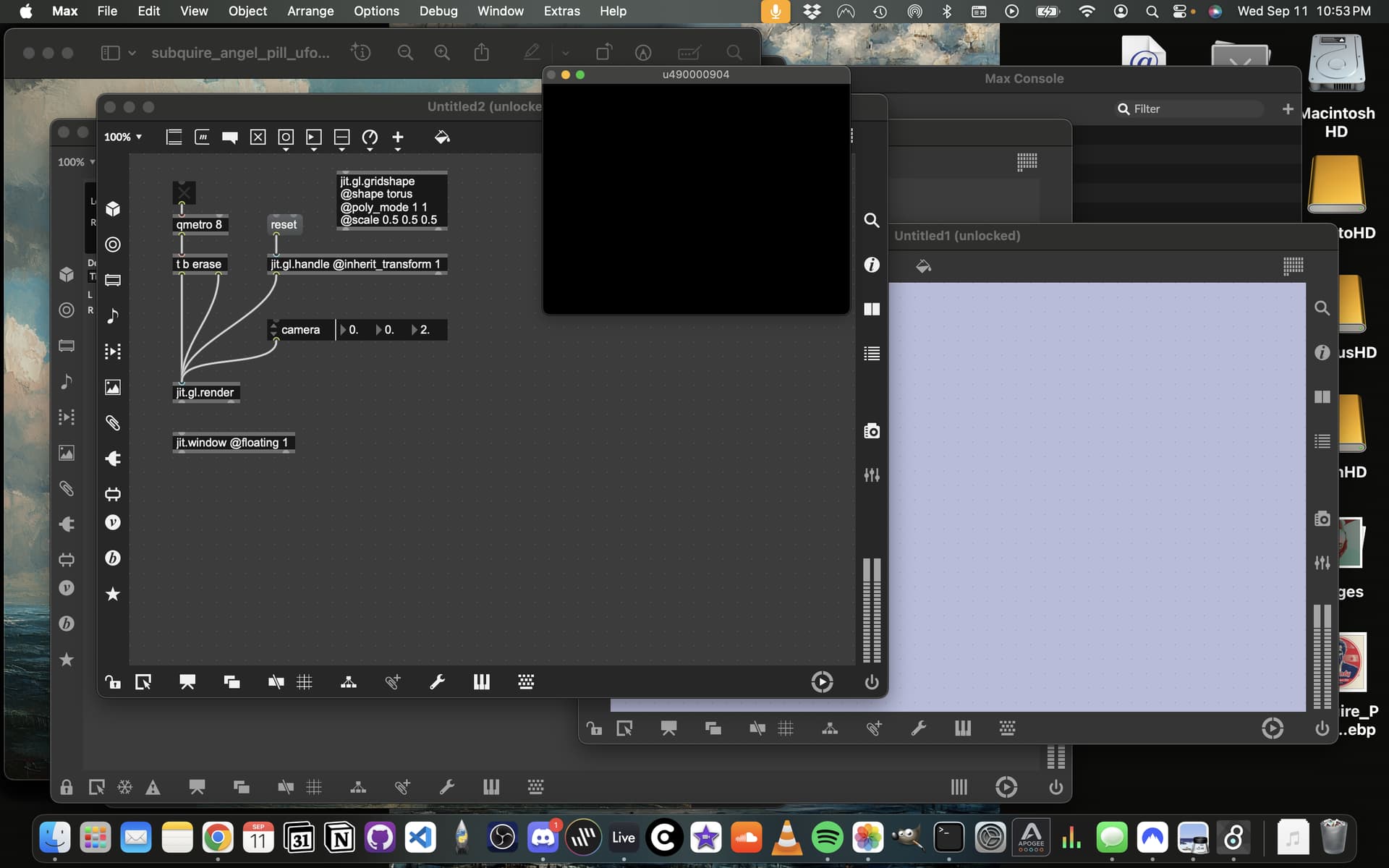The height and width of the screenshot is (868, 1389).
Task: Open the Extras menu
Action: tap(562, 11)
